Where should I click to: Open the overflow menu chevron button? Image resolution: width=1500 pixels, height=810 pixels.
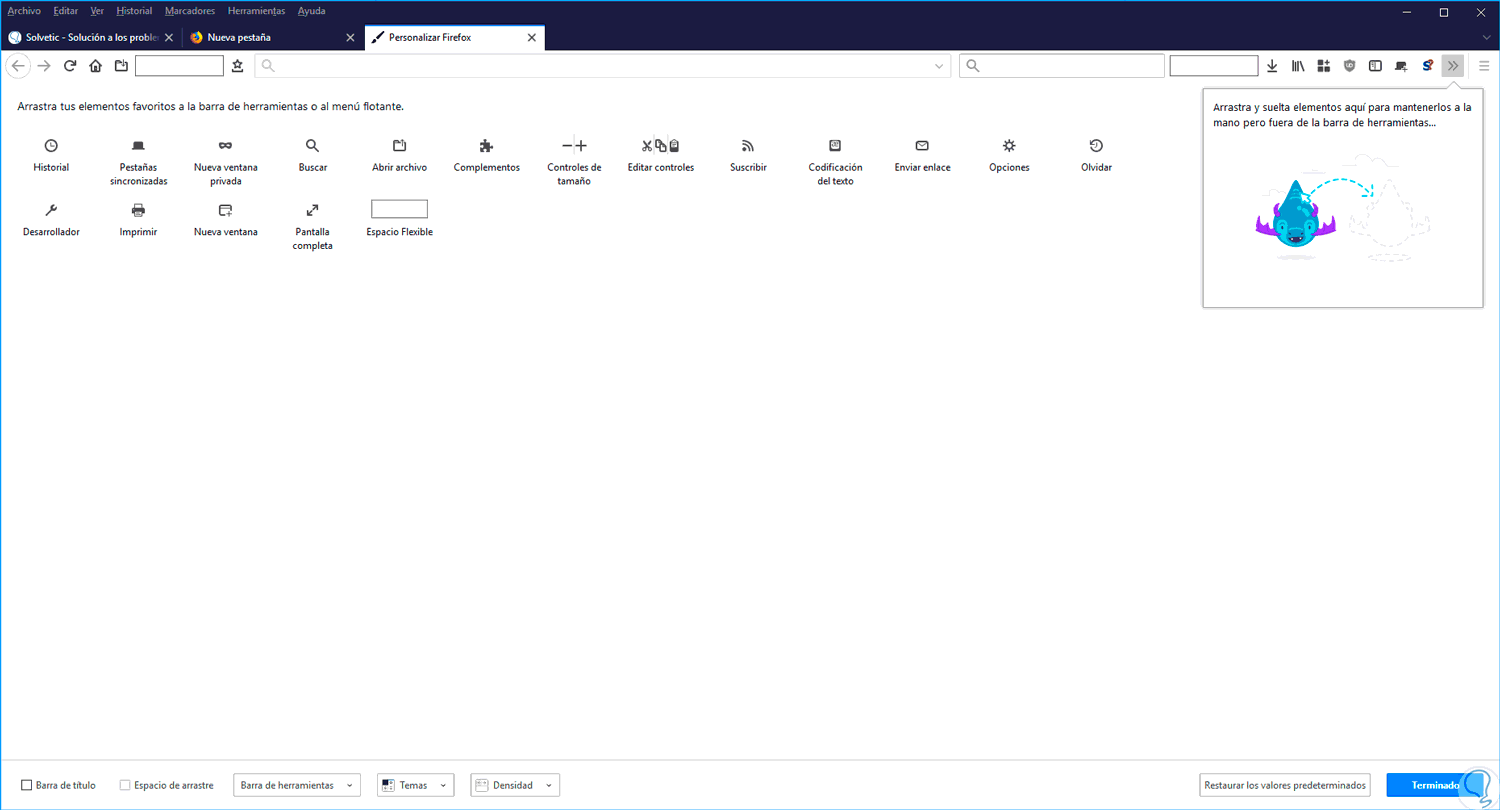pos(1453,66)
